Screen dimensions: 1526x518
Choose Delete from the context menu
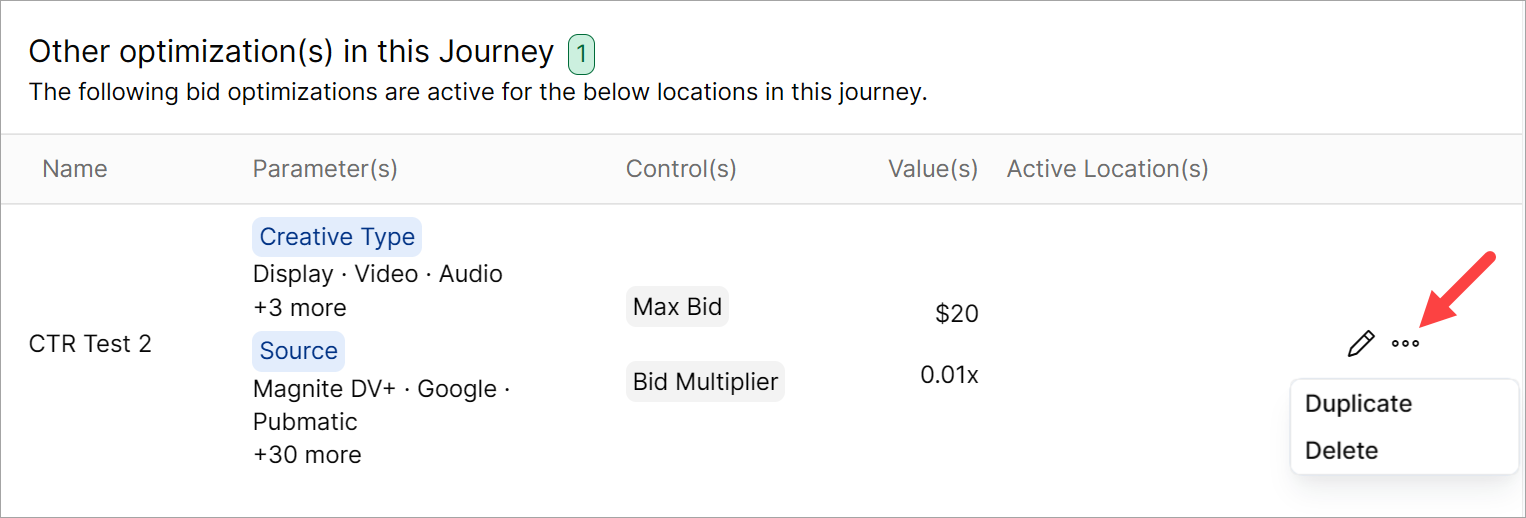(x=1341, y=451)
